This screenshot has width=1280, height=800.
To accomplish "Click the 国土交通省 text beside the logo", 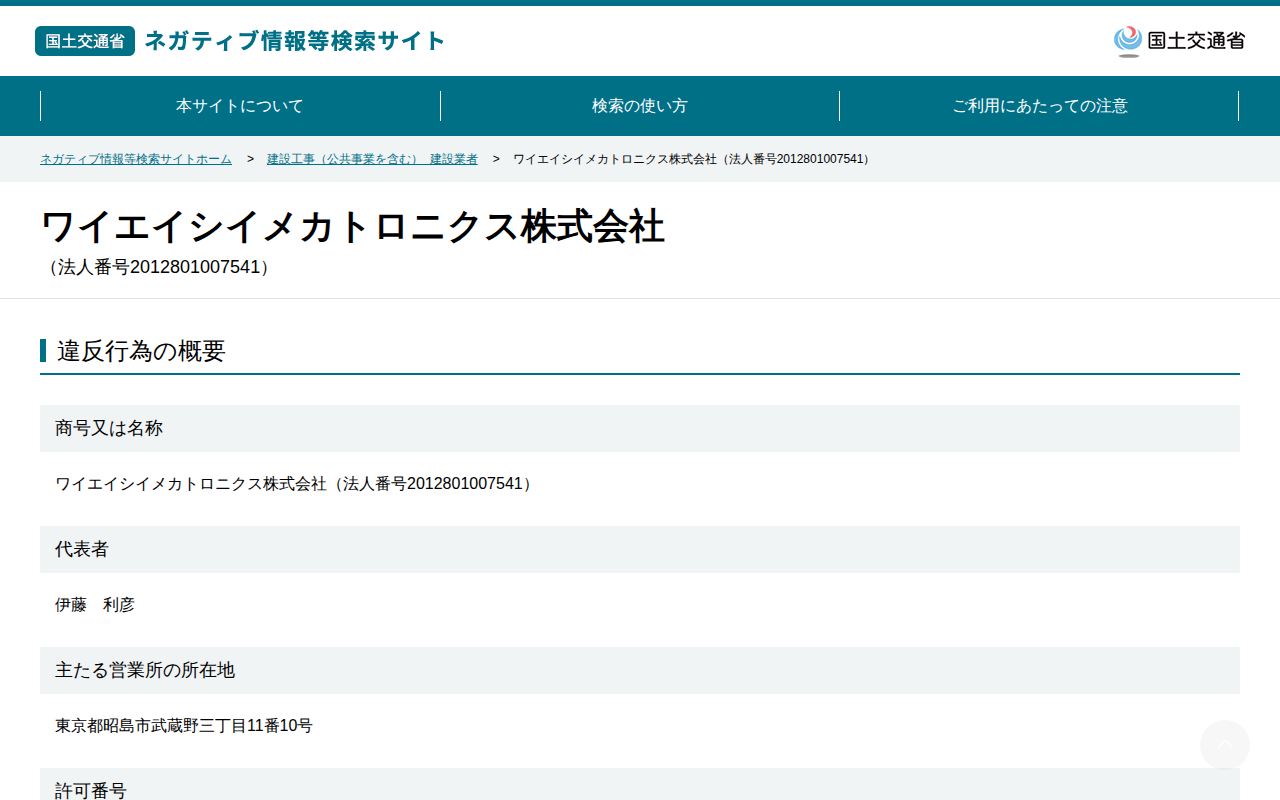I will [x=1196, y=41].
